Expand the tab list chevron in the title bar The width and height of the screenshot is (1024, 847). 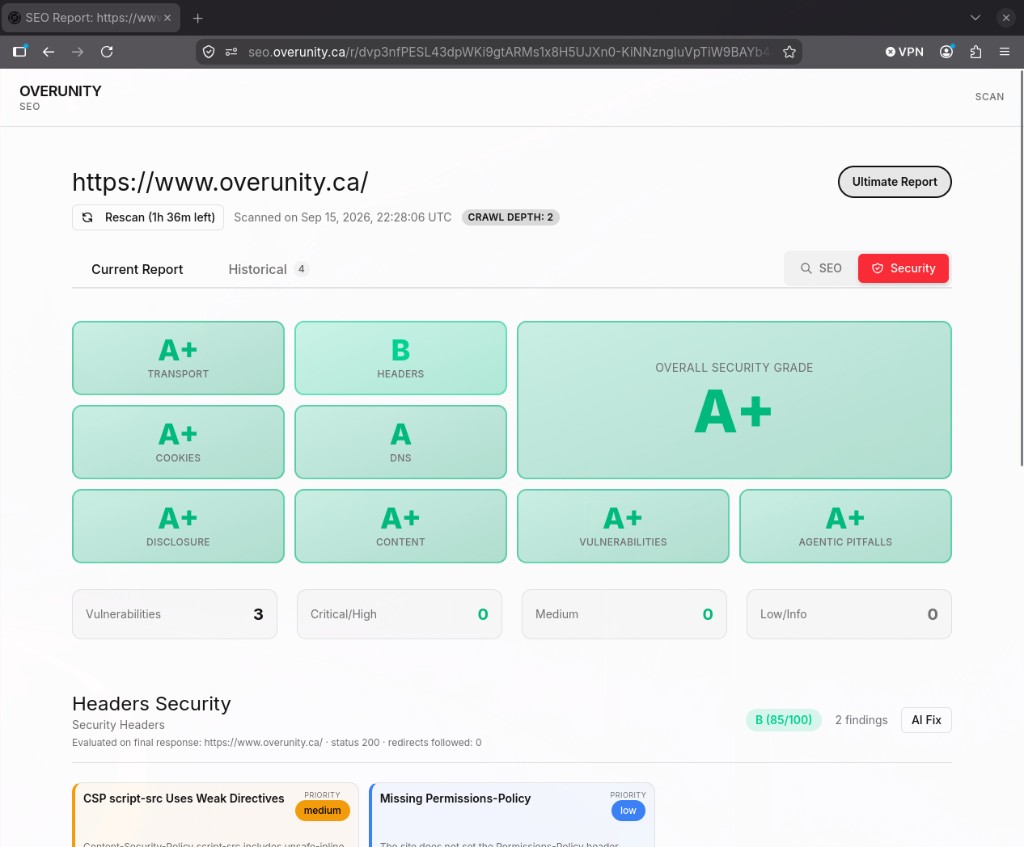pyautogui.click(x=975, y=18)
